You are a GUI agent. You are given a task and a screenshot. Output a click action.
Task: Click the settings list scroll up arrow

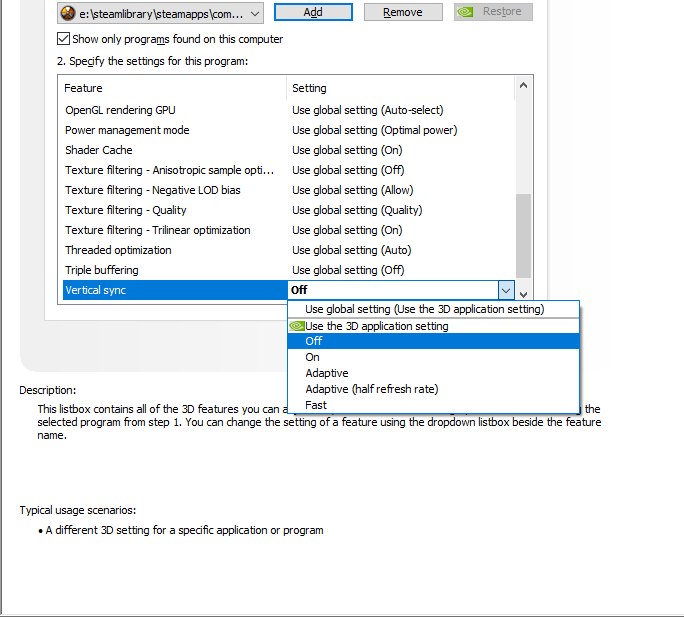[523, 86]
